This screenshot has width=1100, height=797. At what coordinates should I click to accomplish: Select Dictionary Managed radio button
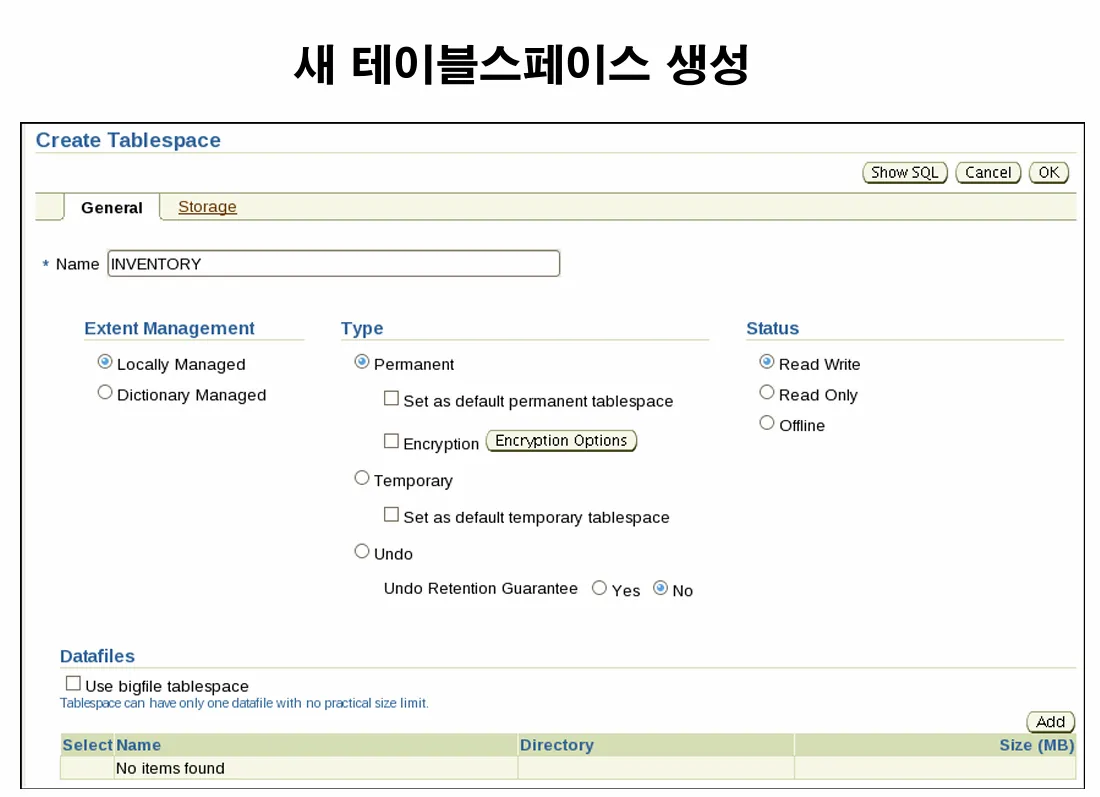105,393
